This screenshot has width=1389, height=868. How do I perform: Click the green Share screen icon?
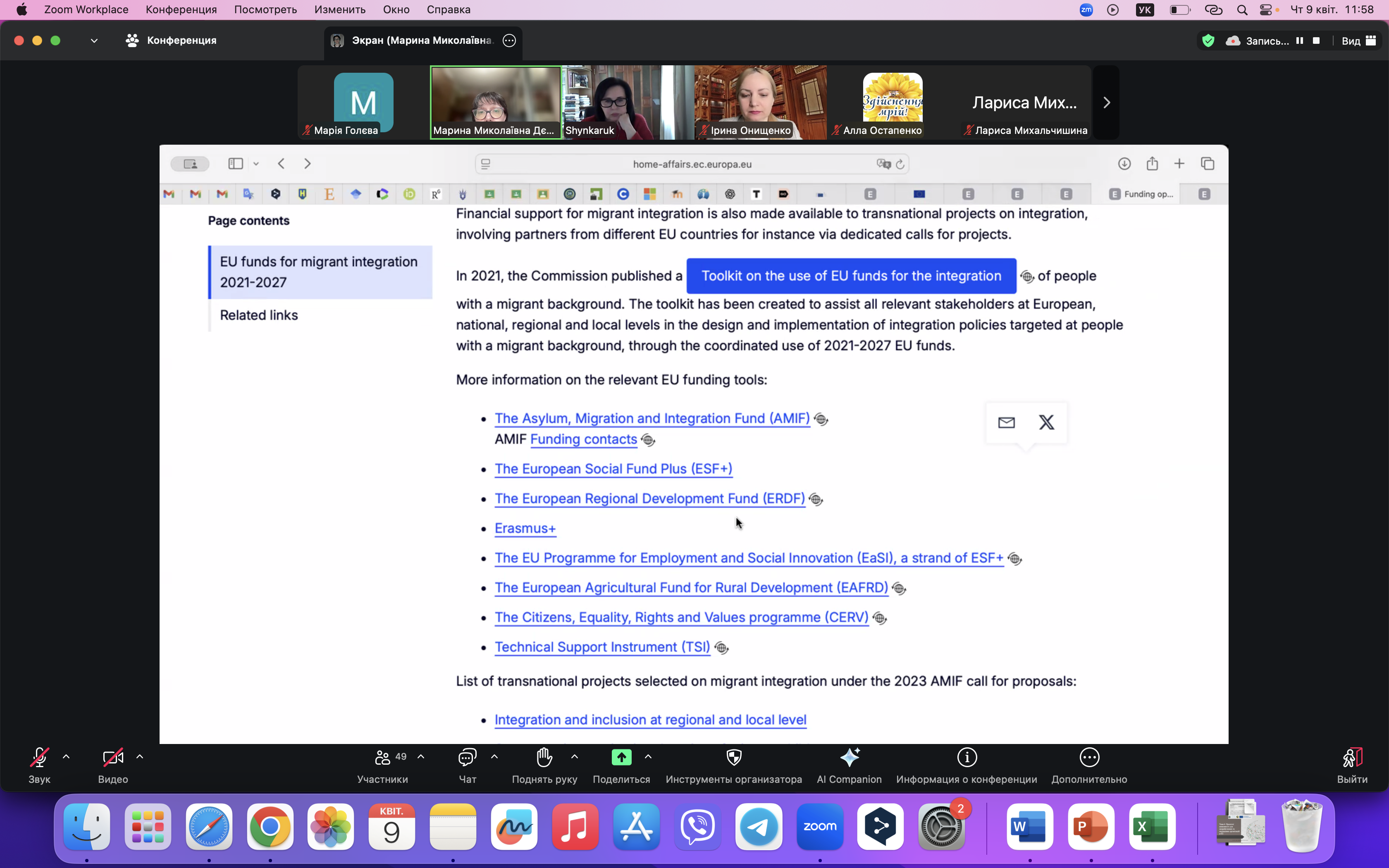[621, 758]
